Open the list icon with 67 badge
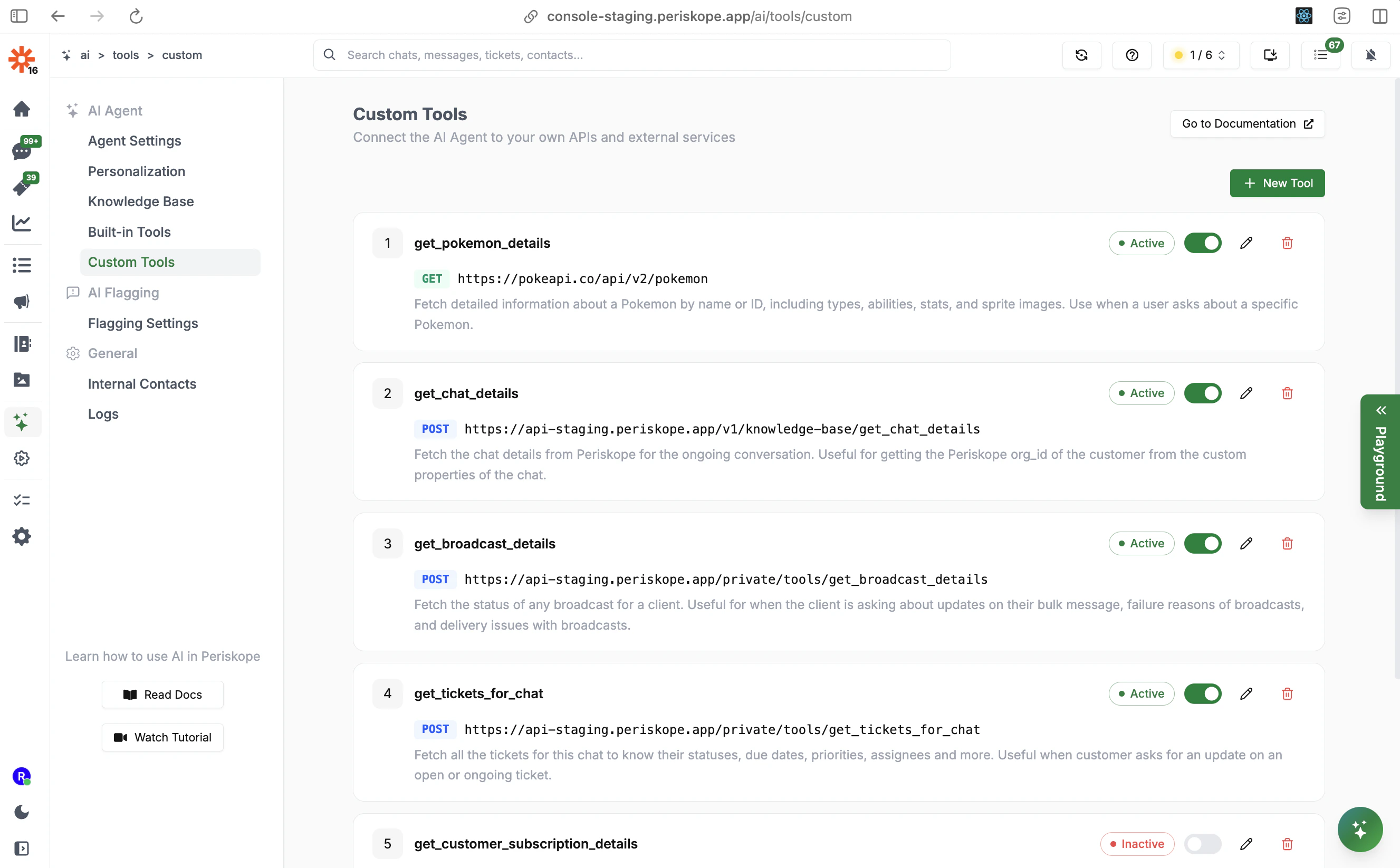The image size is (1400, 868). click(x=1321, y=55)
